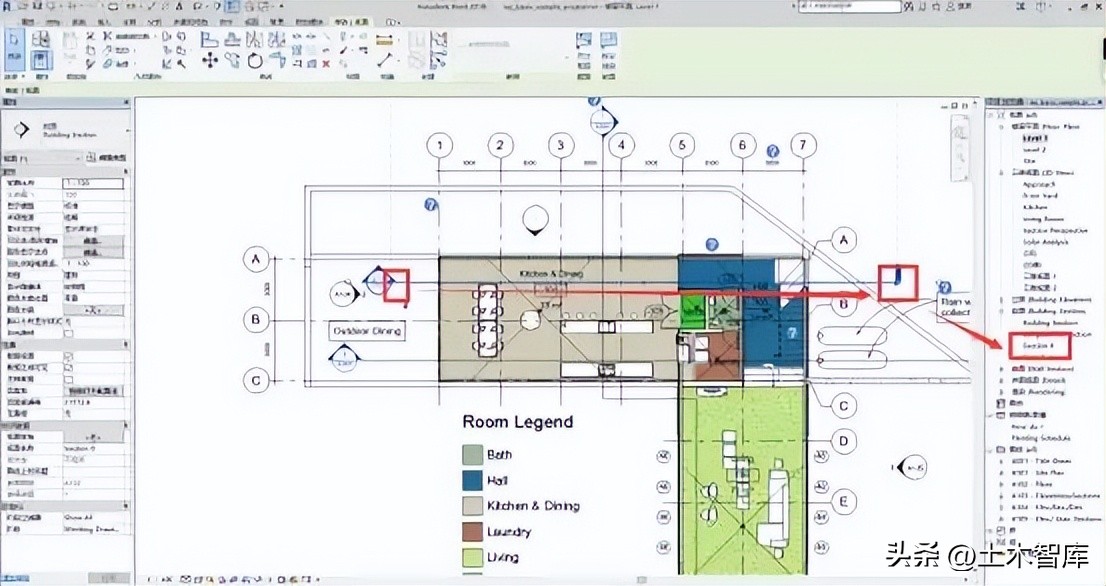
Task: Click the view scale 1:100 input field
Action: pos(93,183)
